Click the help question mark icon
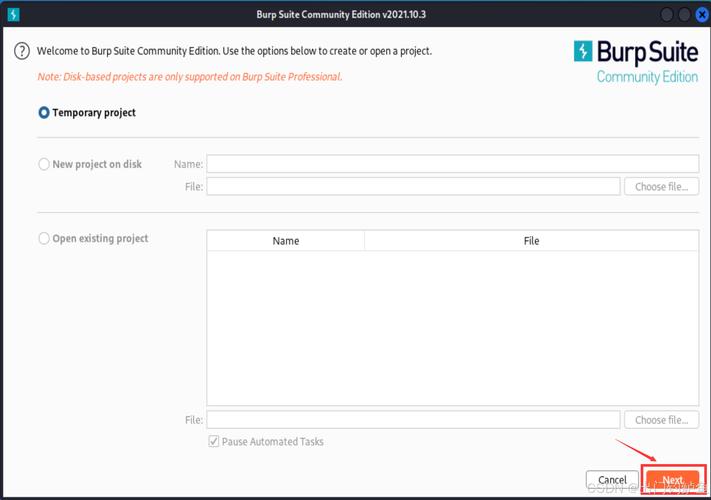The height and width of the screenshot is (500, 711). 22,51
